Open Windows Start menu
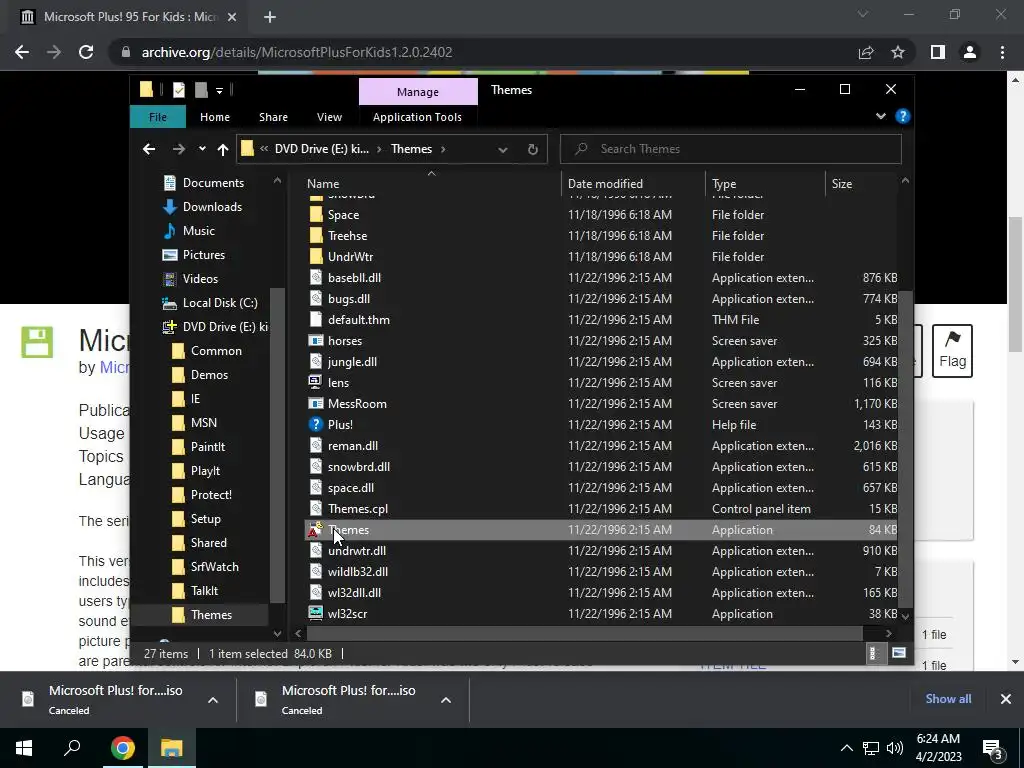 [24, 748]
